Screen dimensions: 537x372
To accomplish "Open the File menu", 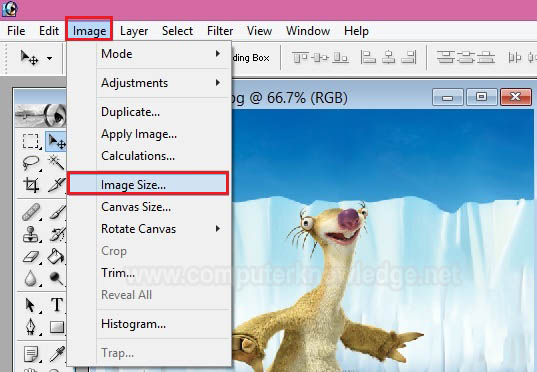I will 16,31.
